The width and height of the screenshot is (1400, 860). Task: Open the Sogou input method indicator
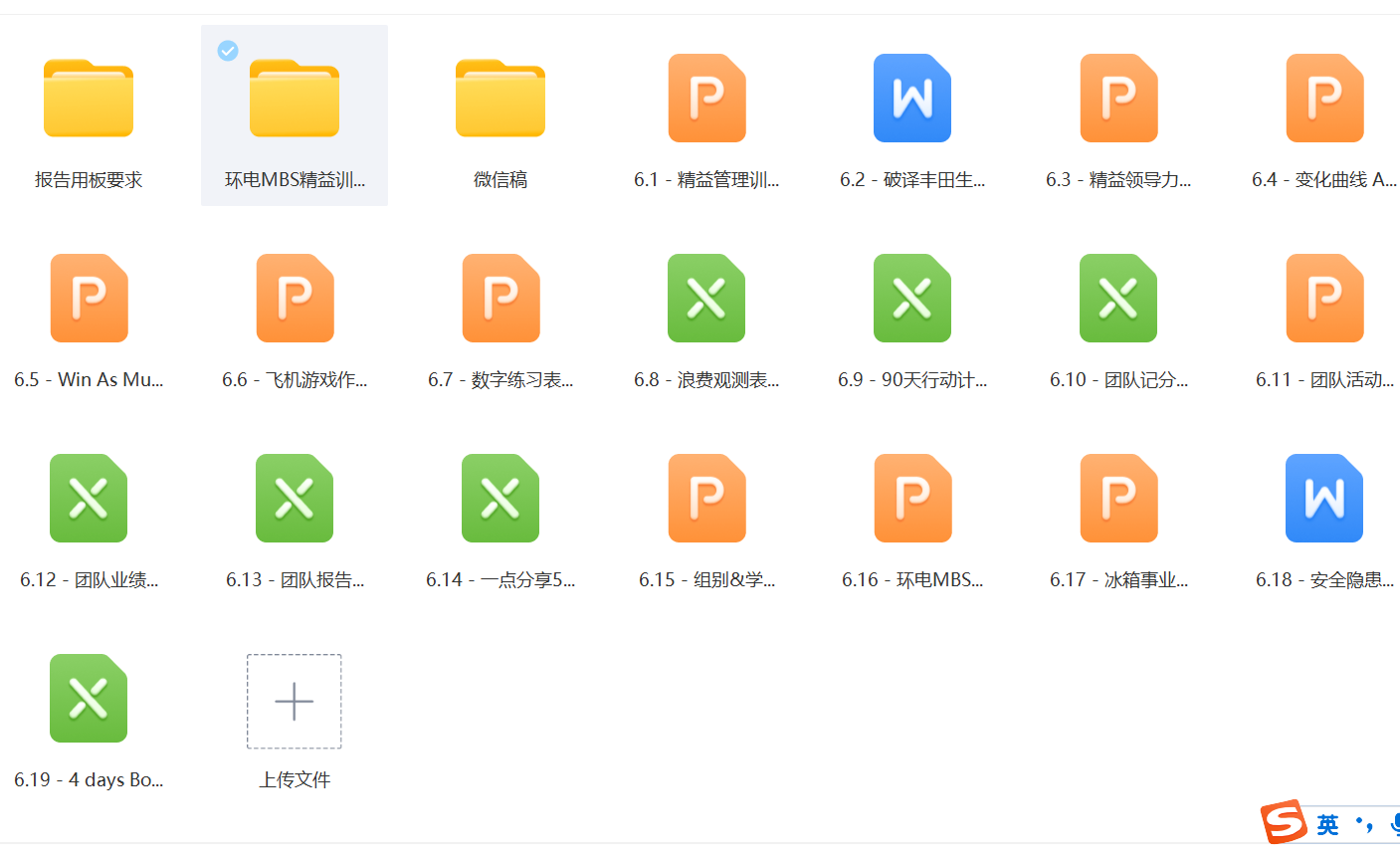(1284, 823)
